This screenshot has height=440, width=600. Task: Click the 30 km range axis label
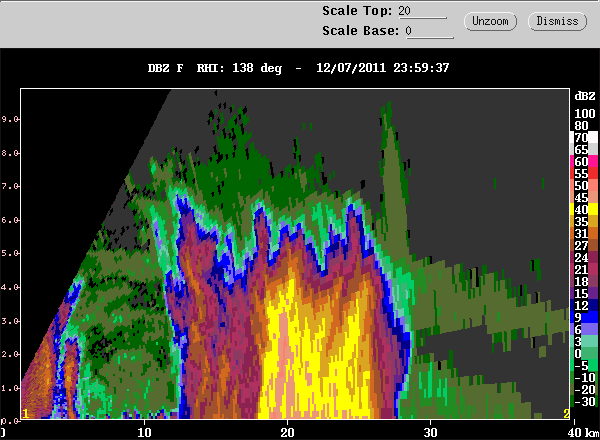[430, 432]
